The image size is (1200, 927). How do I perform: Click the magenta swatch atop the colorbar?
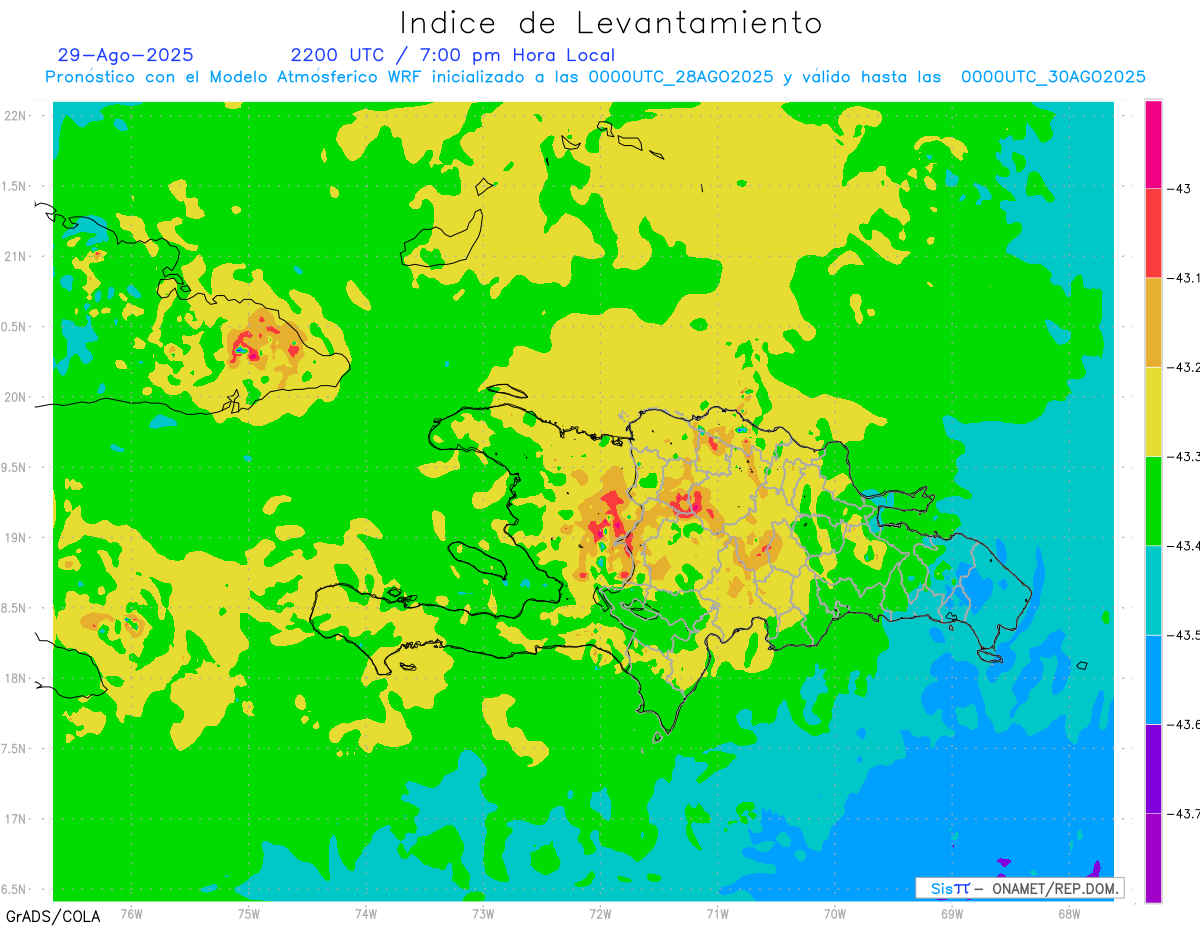click(1153, 144)
